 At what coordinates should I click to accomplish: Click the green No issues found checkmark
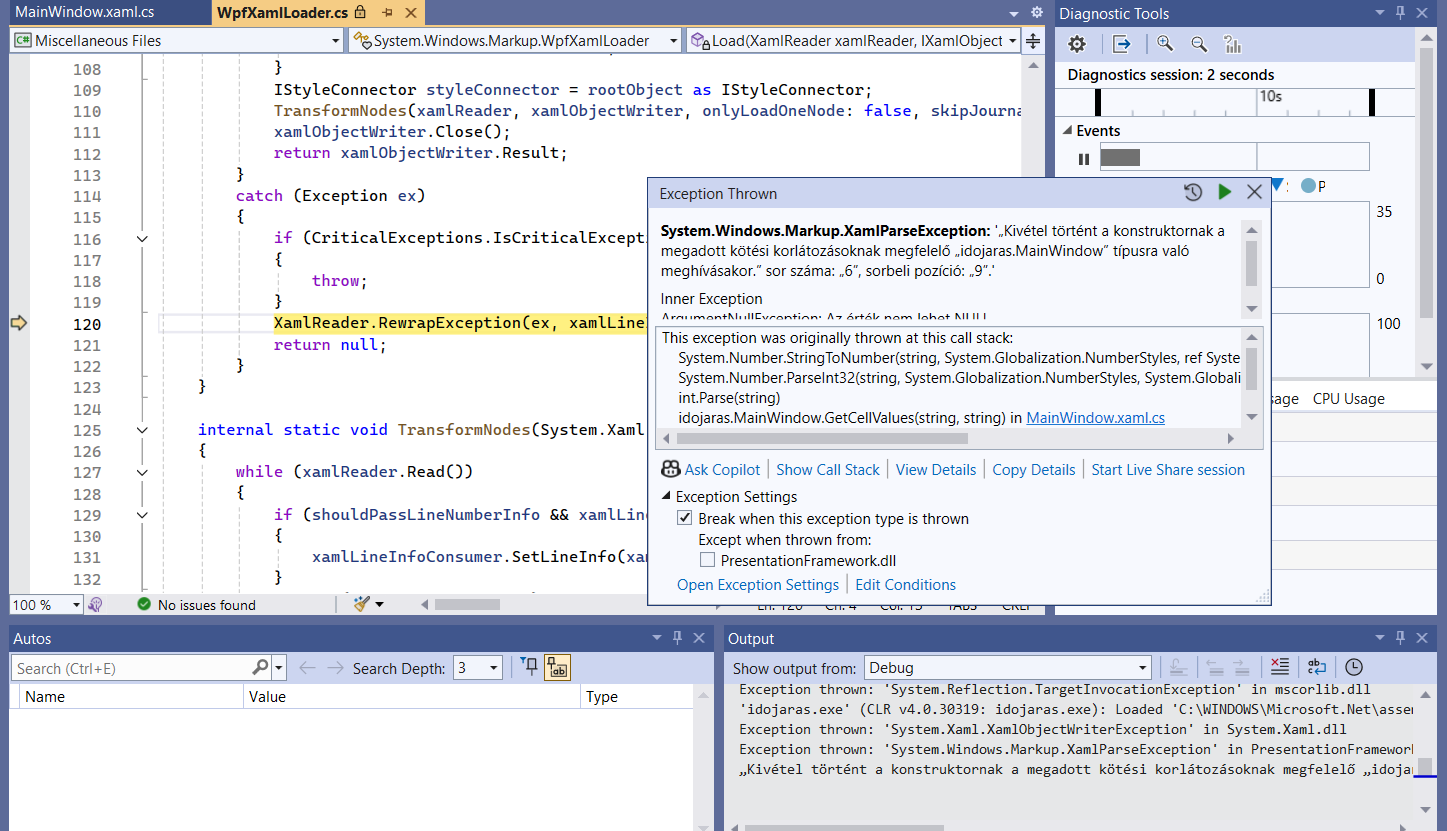point(144,604)
